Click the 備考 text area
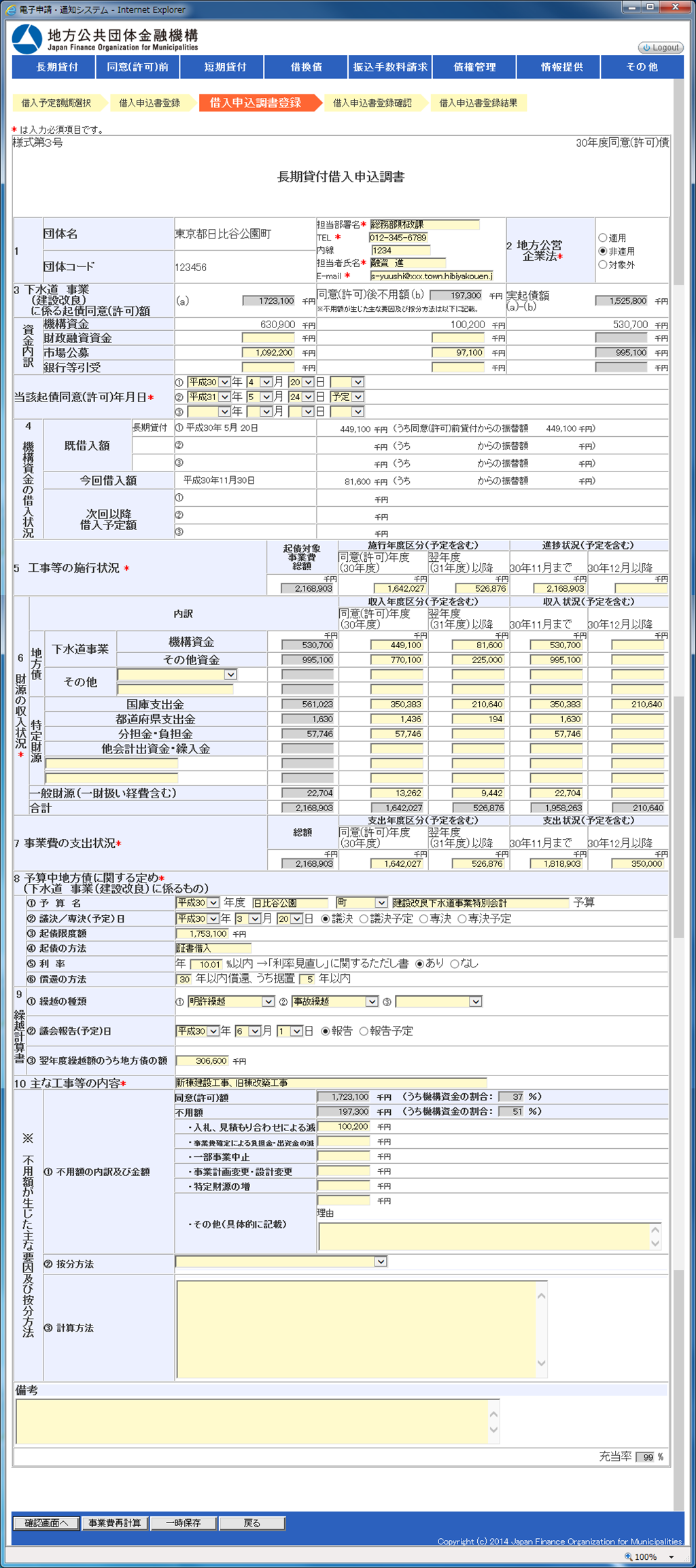 (x=258, y=1421)
